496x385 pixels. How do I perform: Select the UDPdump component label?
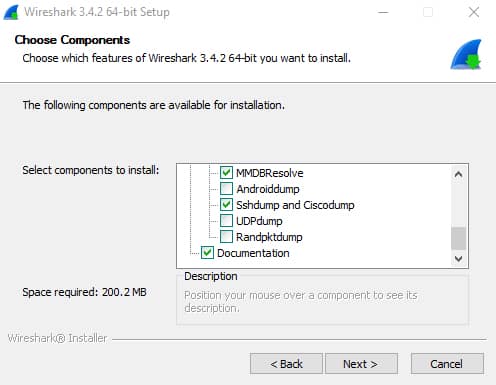point(259,221)
